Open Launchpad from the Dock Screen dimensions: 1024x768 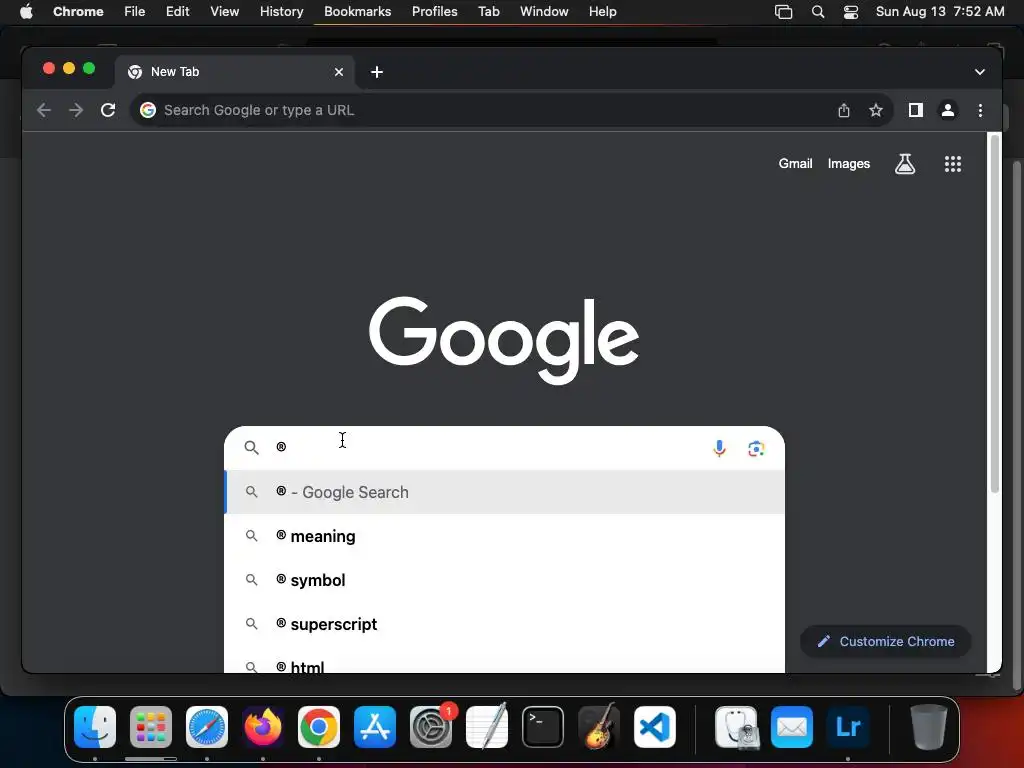coord(151,727)
